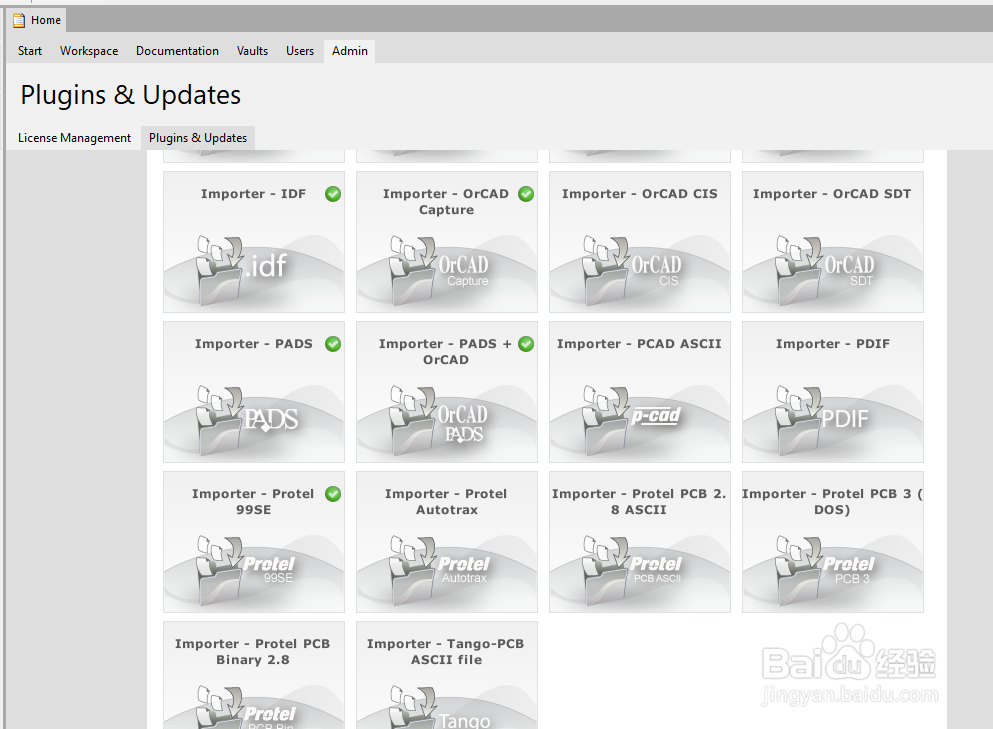Click the 'Importer - Protel 99SE' title

pos(253,502)
